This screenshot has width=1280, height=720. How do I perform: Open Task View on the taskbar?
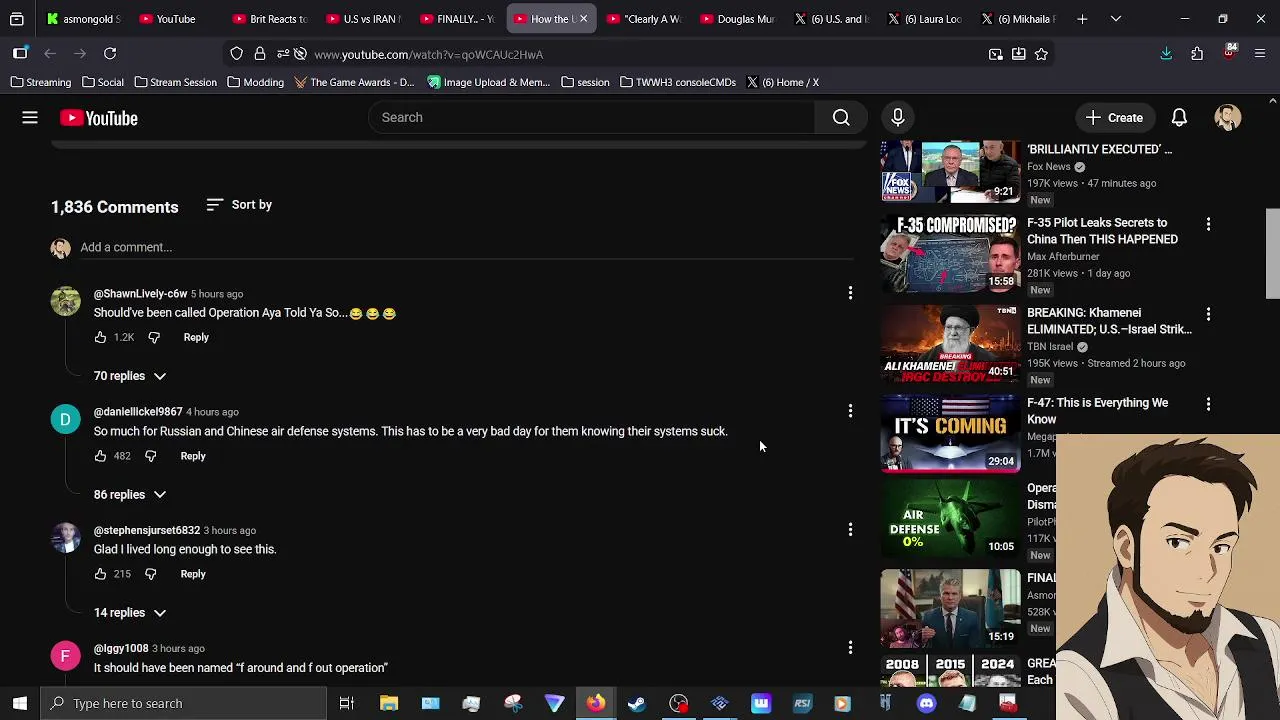[347, 703]
